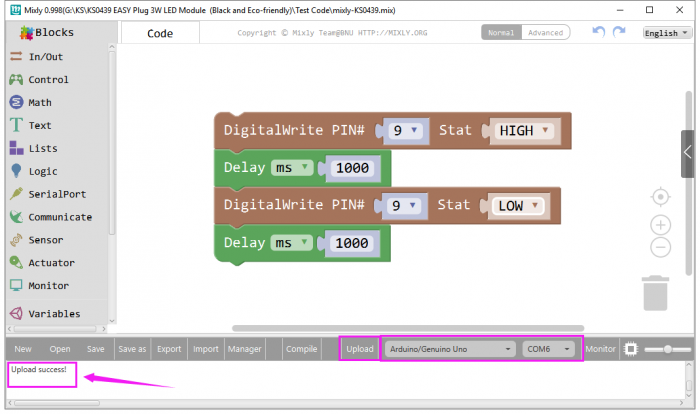The width and height of the screenshot is (700, 414).
Task: Click the chip icon beside Monitor
Action: tap(630, 349)
